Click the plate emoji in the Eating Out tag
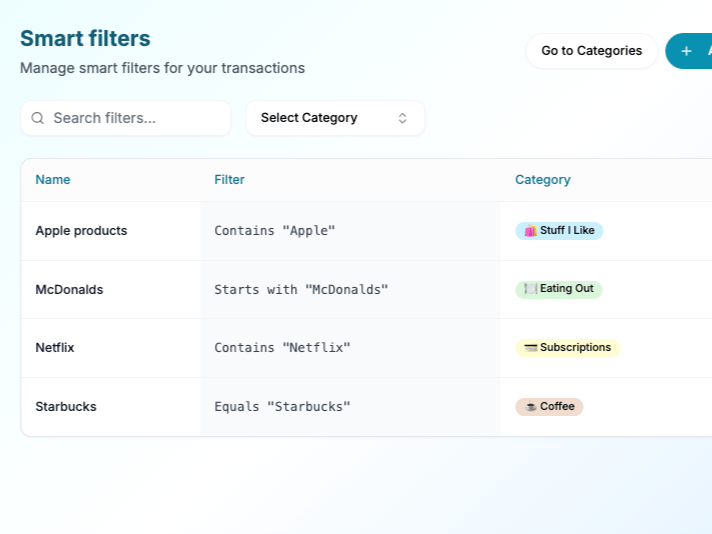 pos(530,289)
